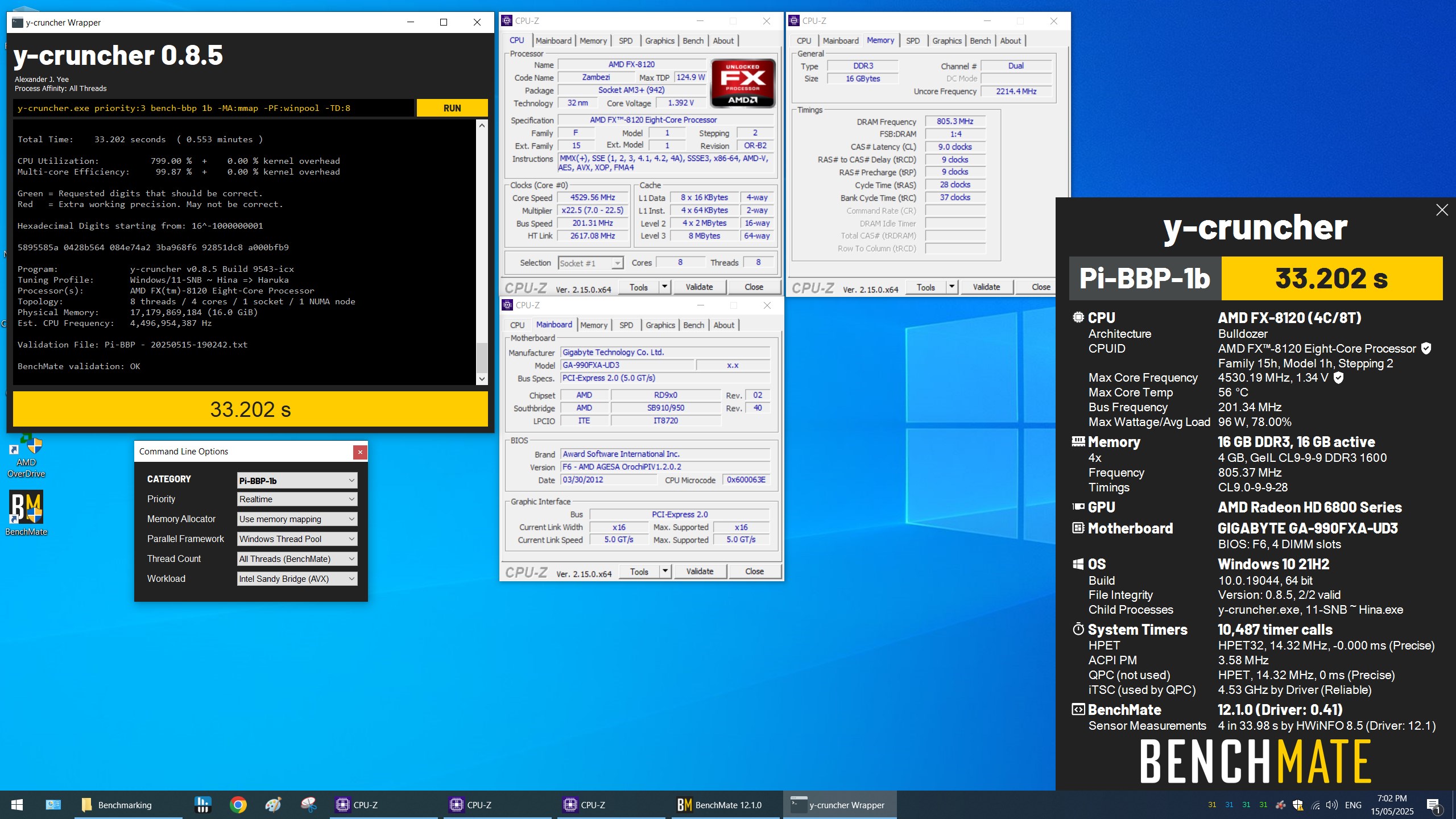
Task: Click the Core Speed value 4529.56 MHz
Action: click(x=593, y=197)
